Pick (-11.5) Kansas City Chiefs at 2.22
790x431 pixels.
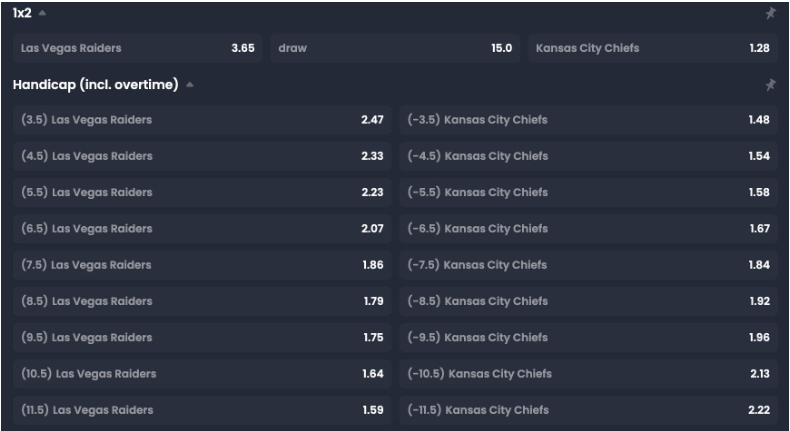[x=588, y=410]
